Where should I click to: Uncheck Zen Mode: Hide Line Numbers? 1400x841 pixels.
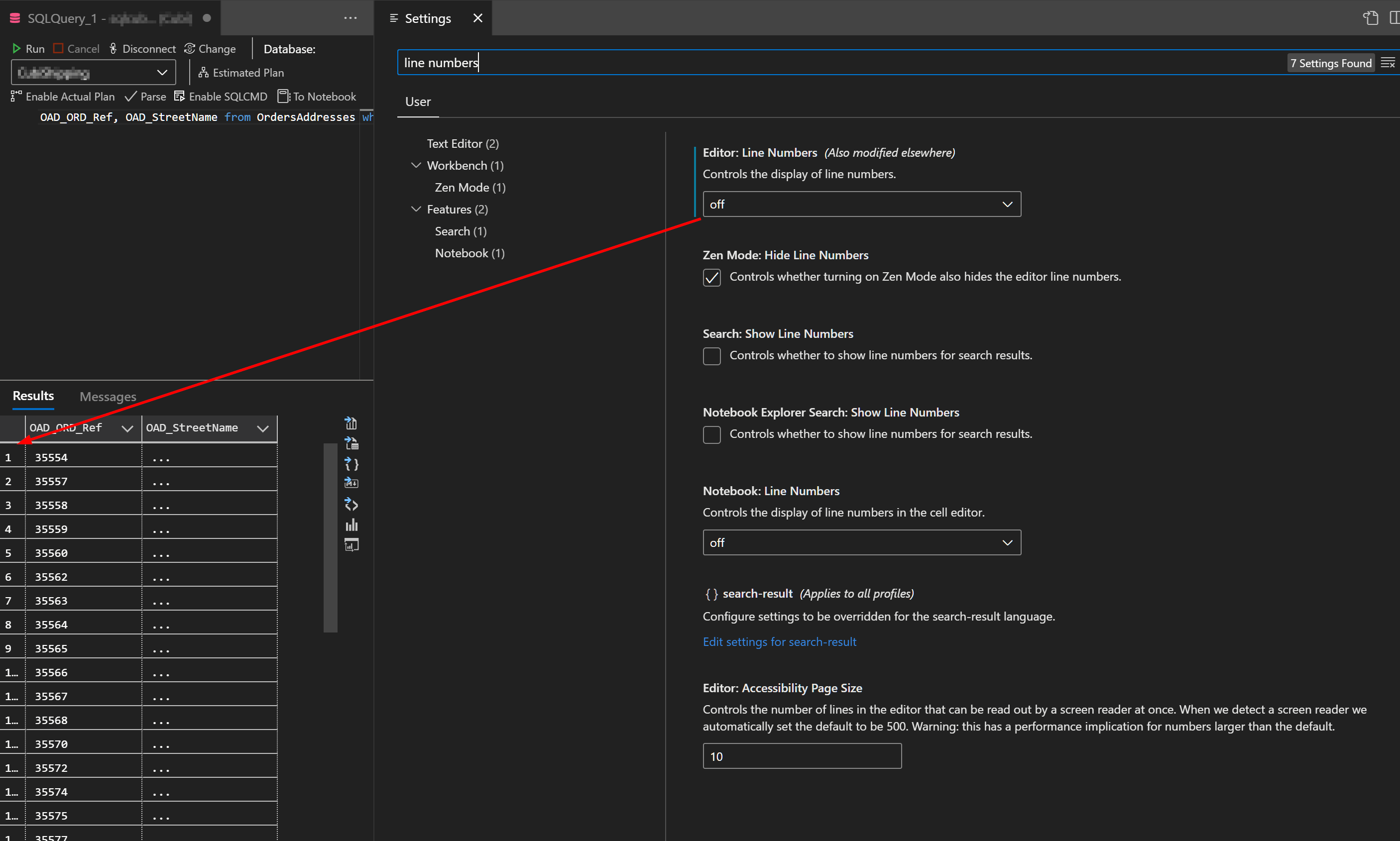711,277
